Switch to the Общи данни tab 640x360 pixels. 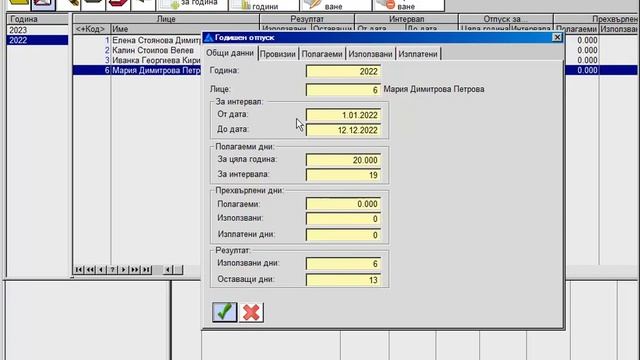[230, 53]
